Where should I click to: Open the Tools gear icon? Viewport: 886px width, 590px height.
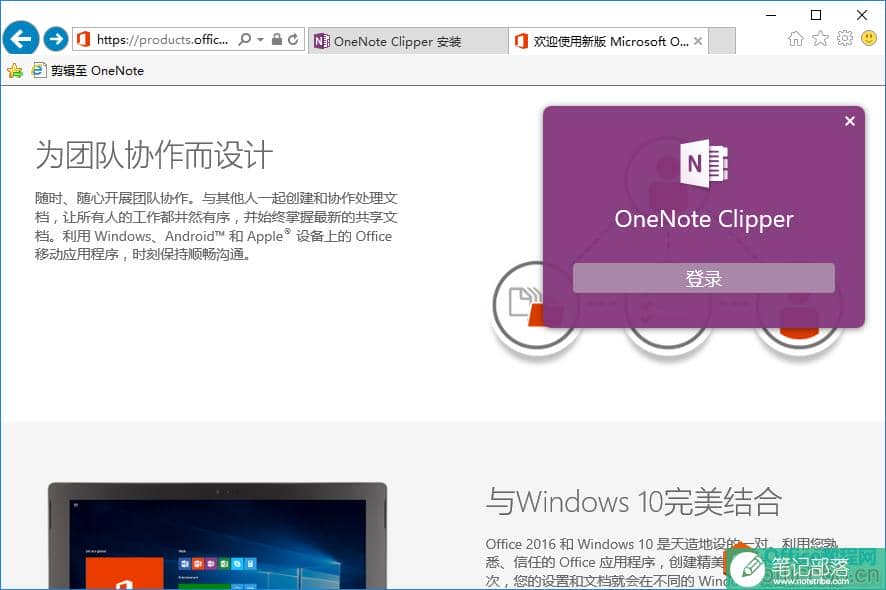[845, 38]
